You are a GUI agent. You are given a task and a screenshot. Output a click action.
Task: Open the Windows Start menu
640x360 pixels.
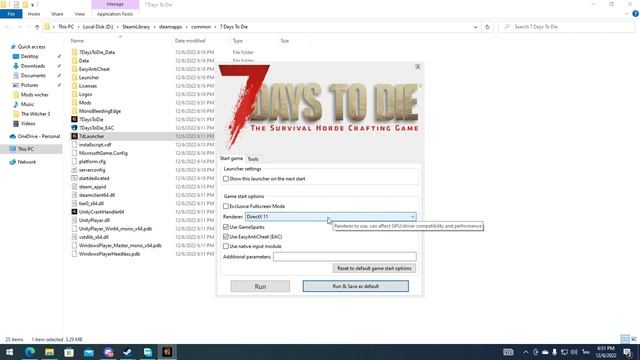(9, 352)
